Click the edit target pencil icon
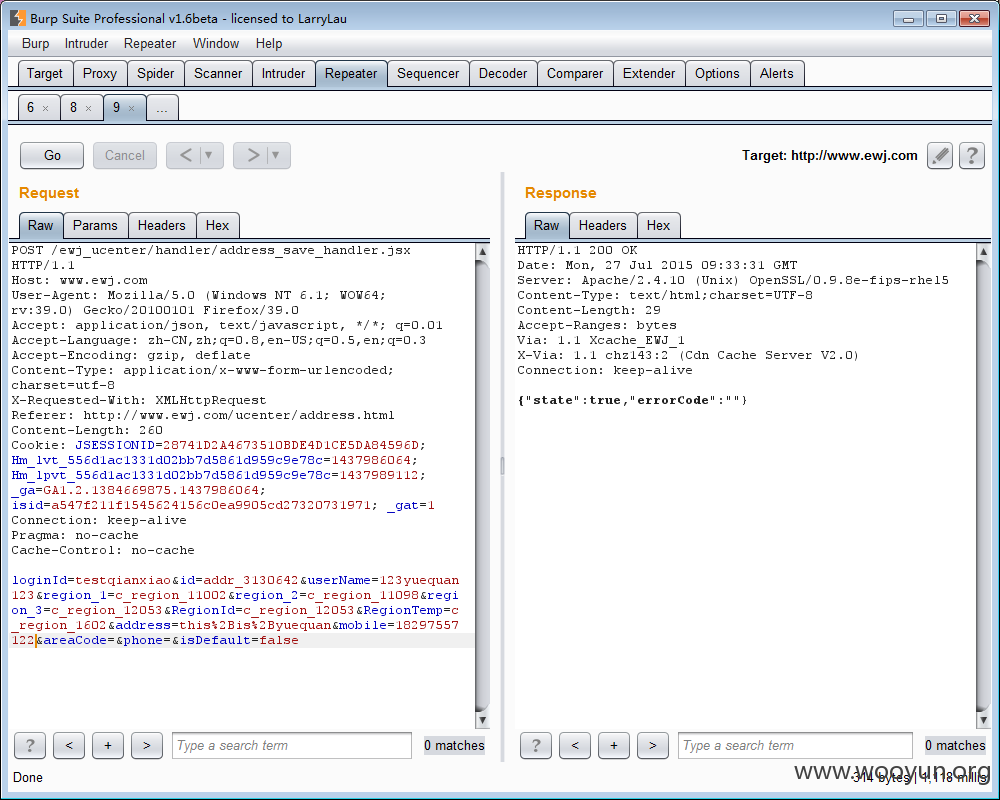Image resolution: width=1000 pixels, height=800 pixels. (x=939, y=156)
